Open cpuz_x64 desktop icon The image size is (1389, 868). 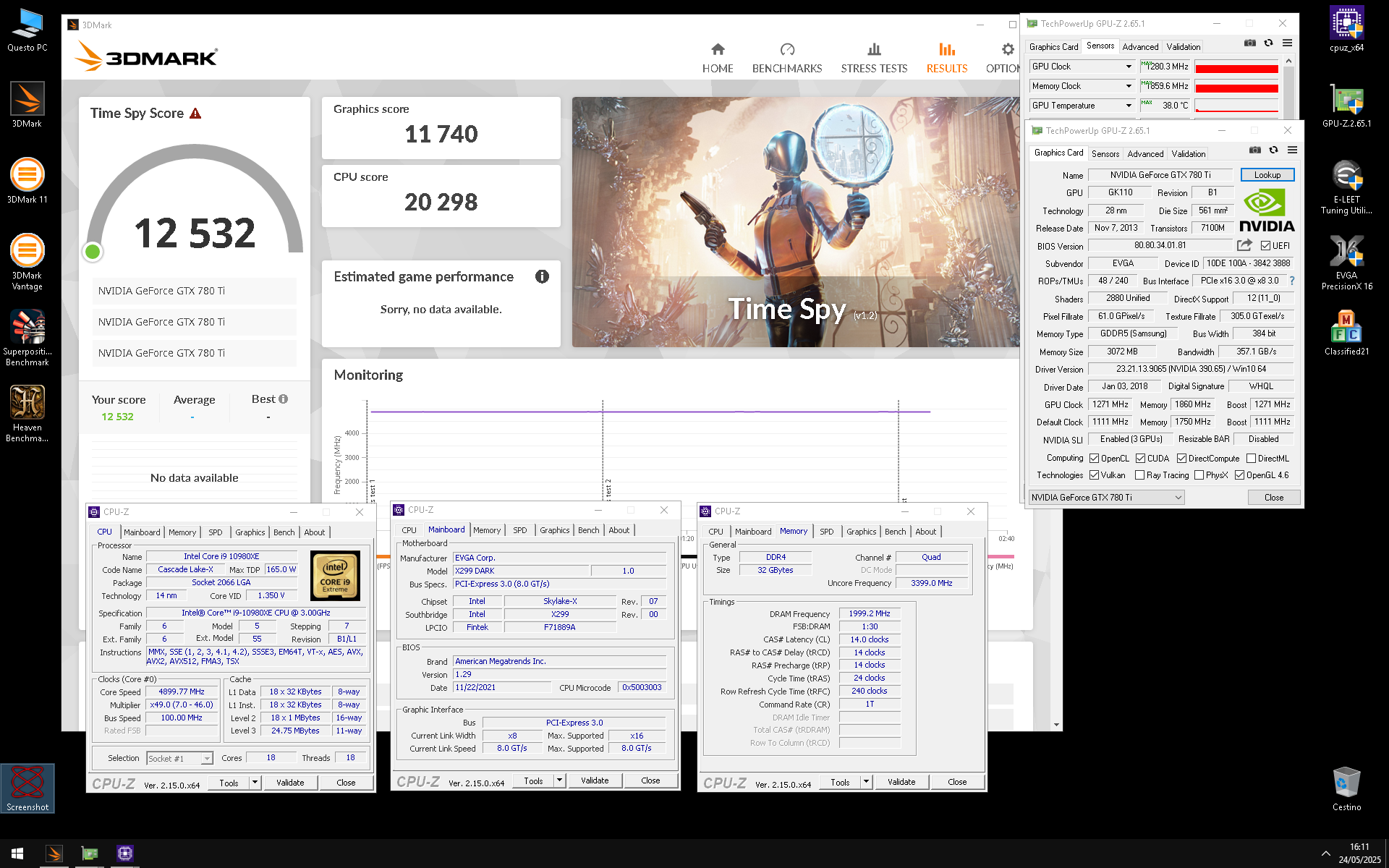click(x=1346, y=30)
